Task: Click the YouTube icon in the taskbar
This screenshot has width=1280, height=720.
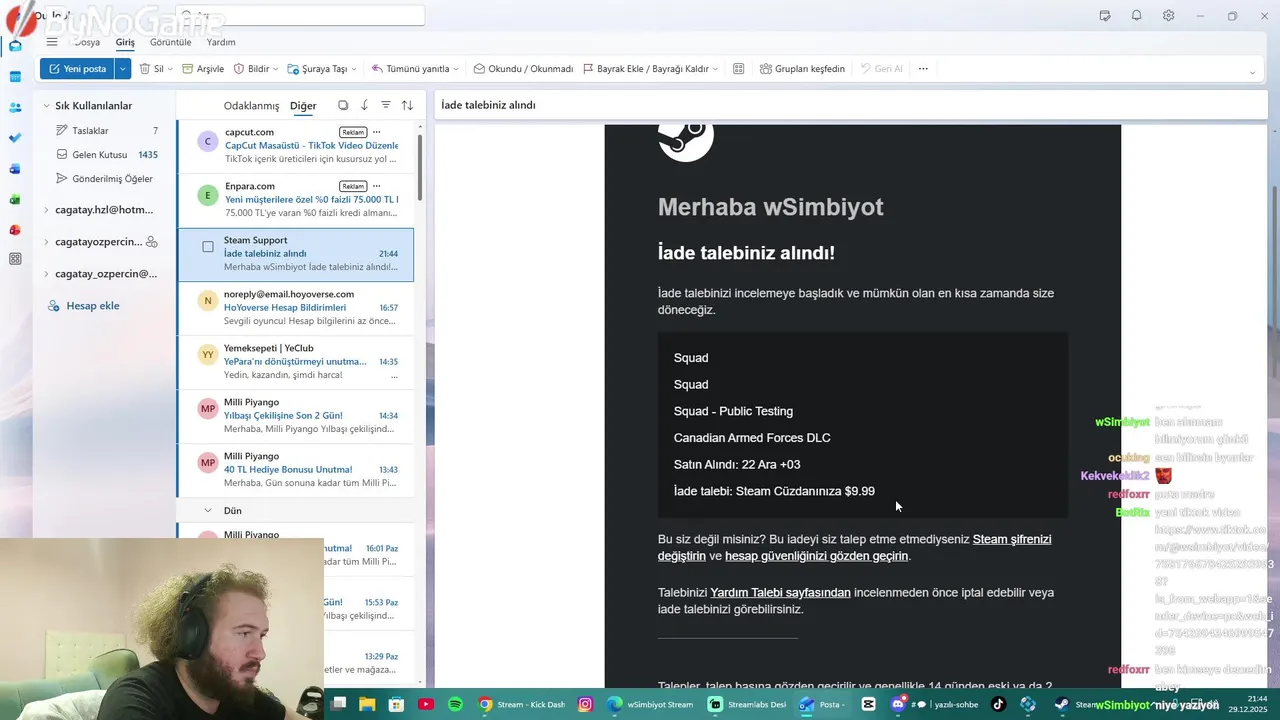Action: point(426,704)
